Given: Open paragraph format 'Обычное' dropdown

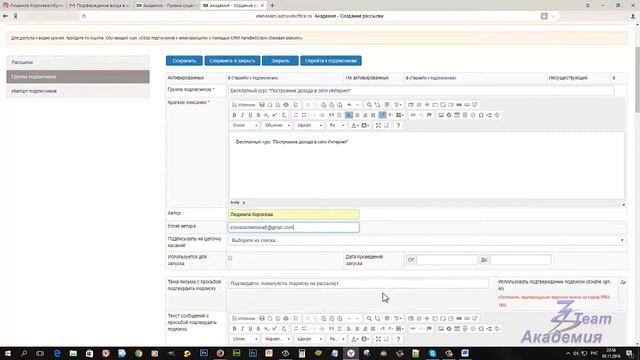Looking at the screenshot, I should tap(277, 125).
